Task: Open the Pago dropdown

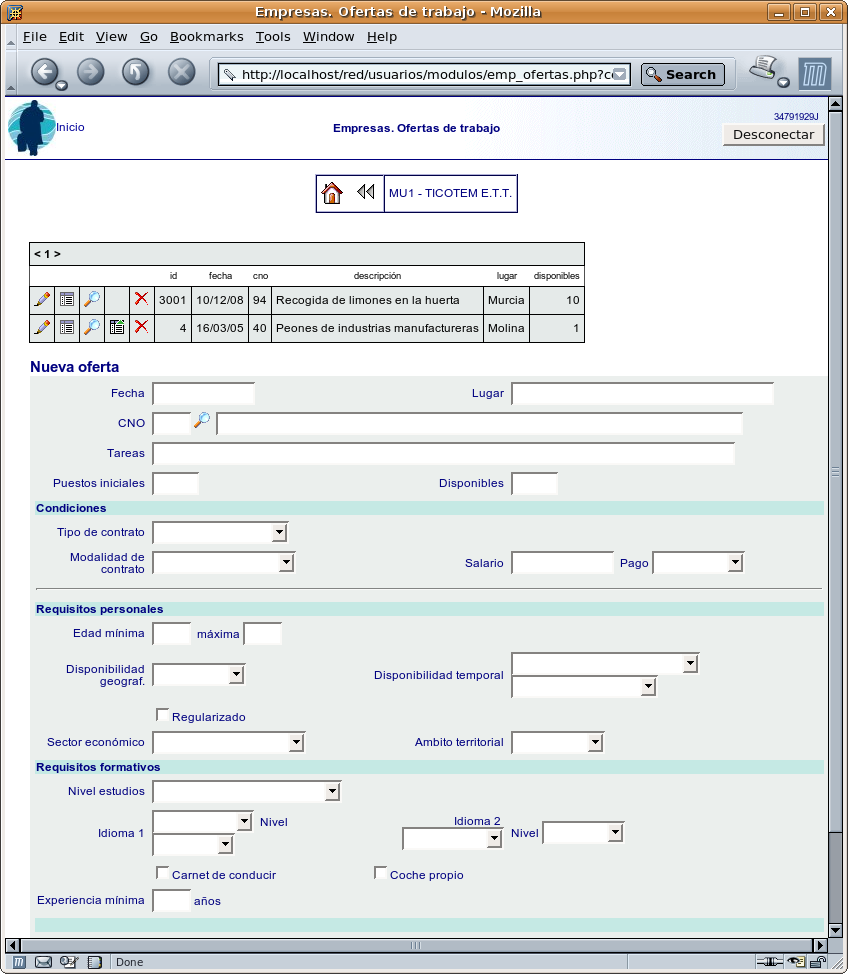Action: (x=698, y=563)
